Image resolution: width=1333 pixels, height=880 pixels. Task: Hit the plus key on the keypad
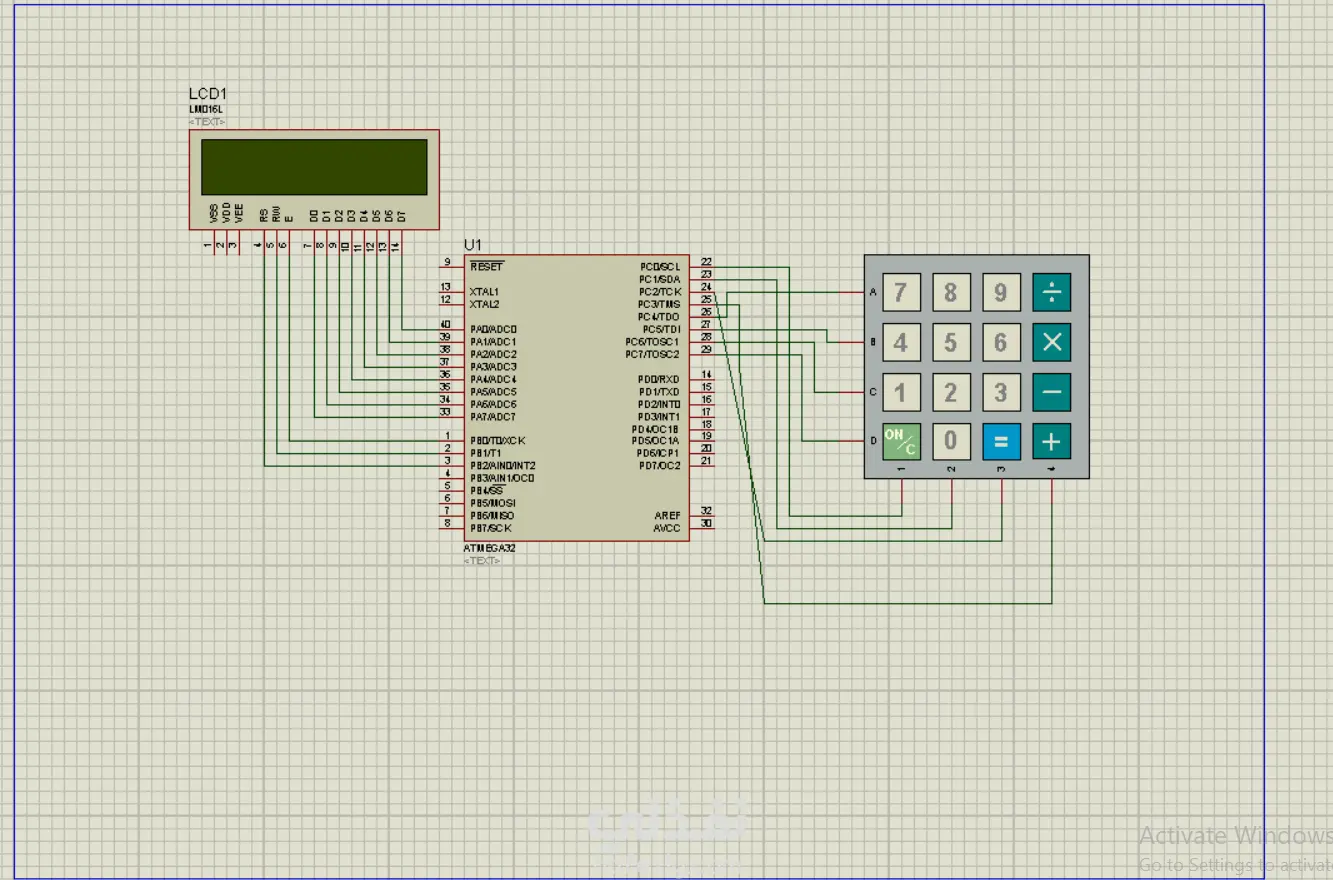(x=1051, y=441)
